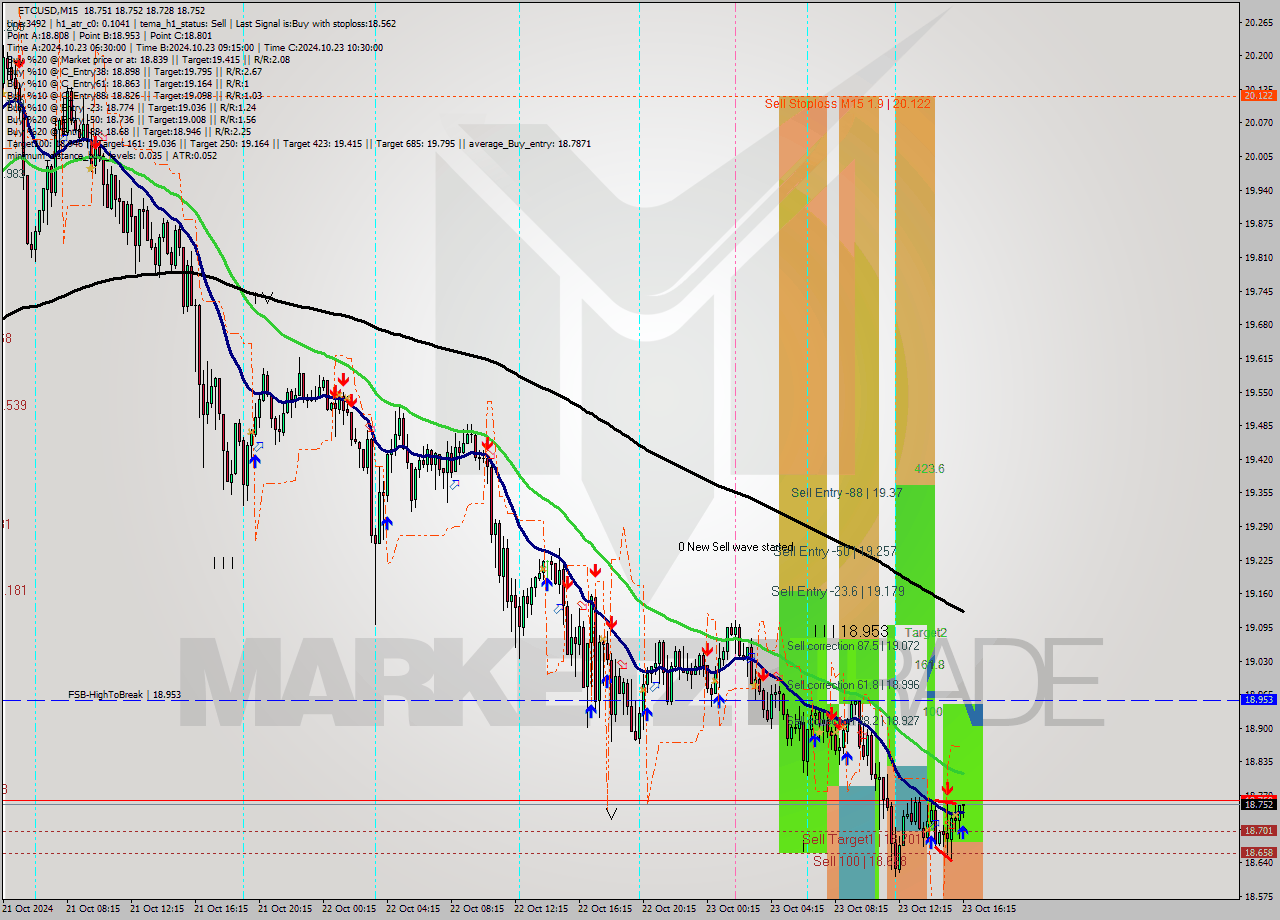
Task: Click the '22 Oct 00:15' time axis label
Action: 349,909
